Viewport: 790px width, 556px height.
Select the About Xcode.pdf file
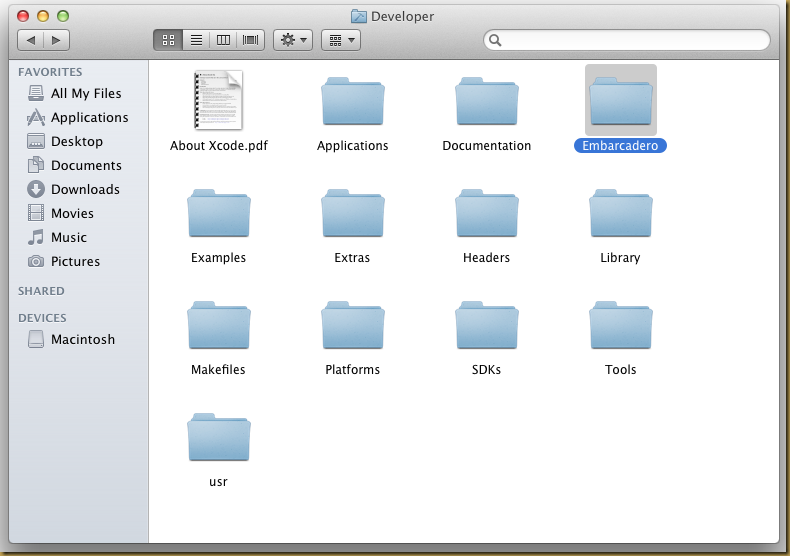coord(218,100)
